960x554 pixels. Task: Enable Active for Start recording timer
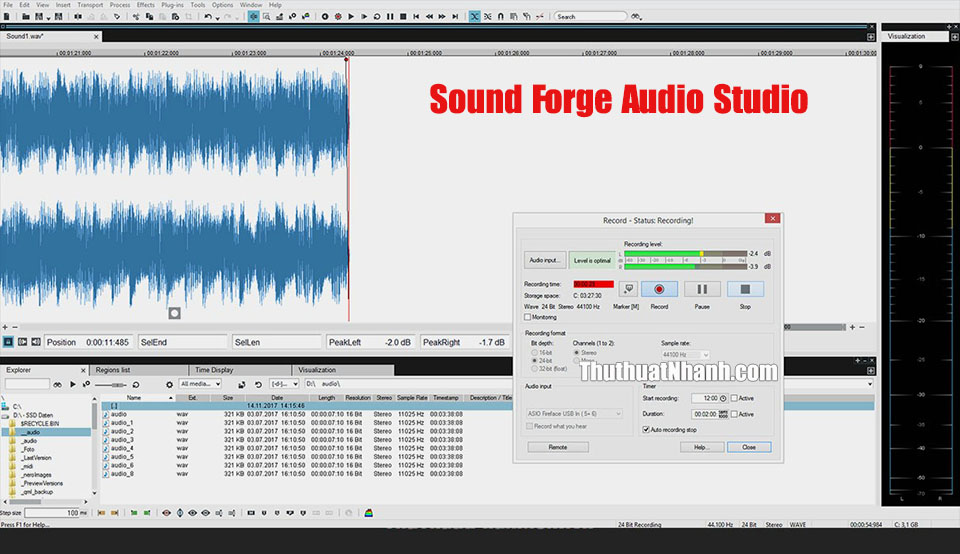734,398
